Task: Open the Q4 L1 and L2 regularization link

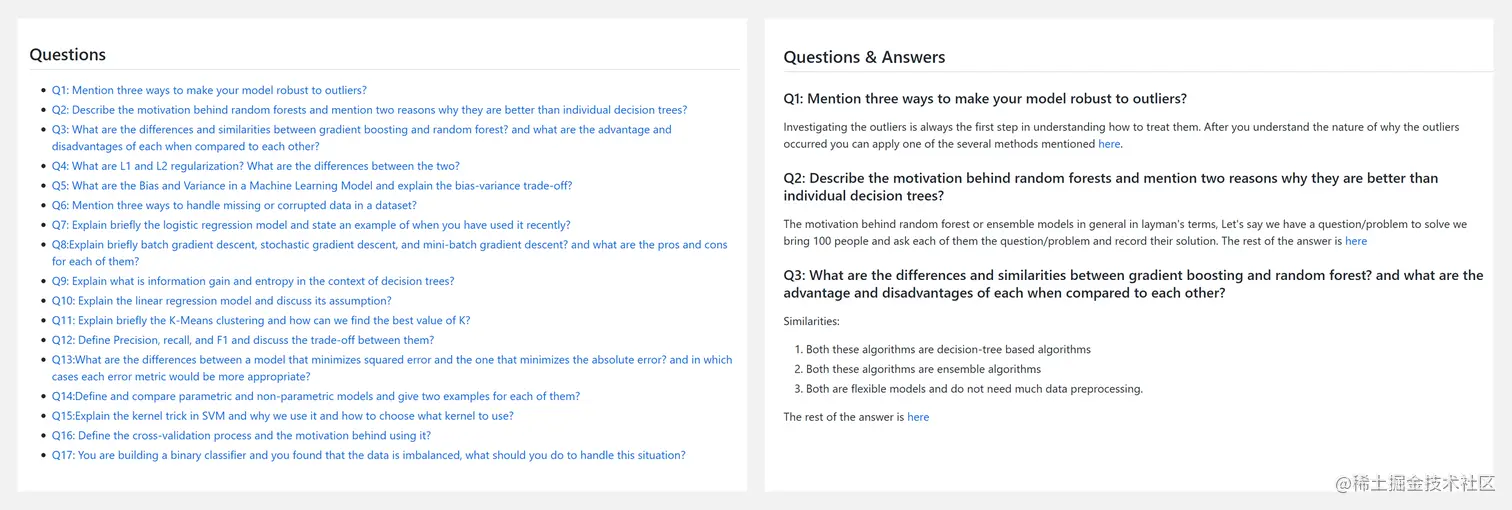Action: 256,166
